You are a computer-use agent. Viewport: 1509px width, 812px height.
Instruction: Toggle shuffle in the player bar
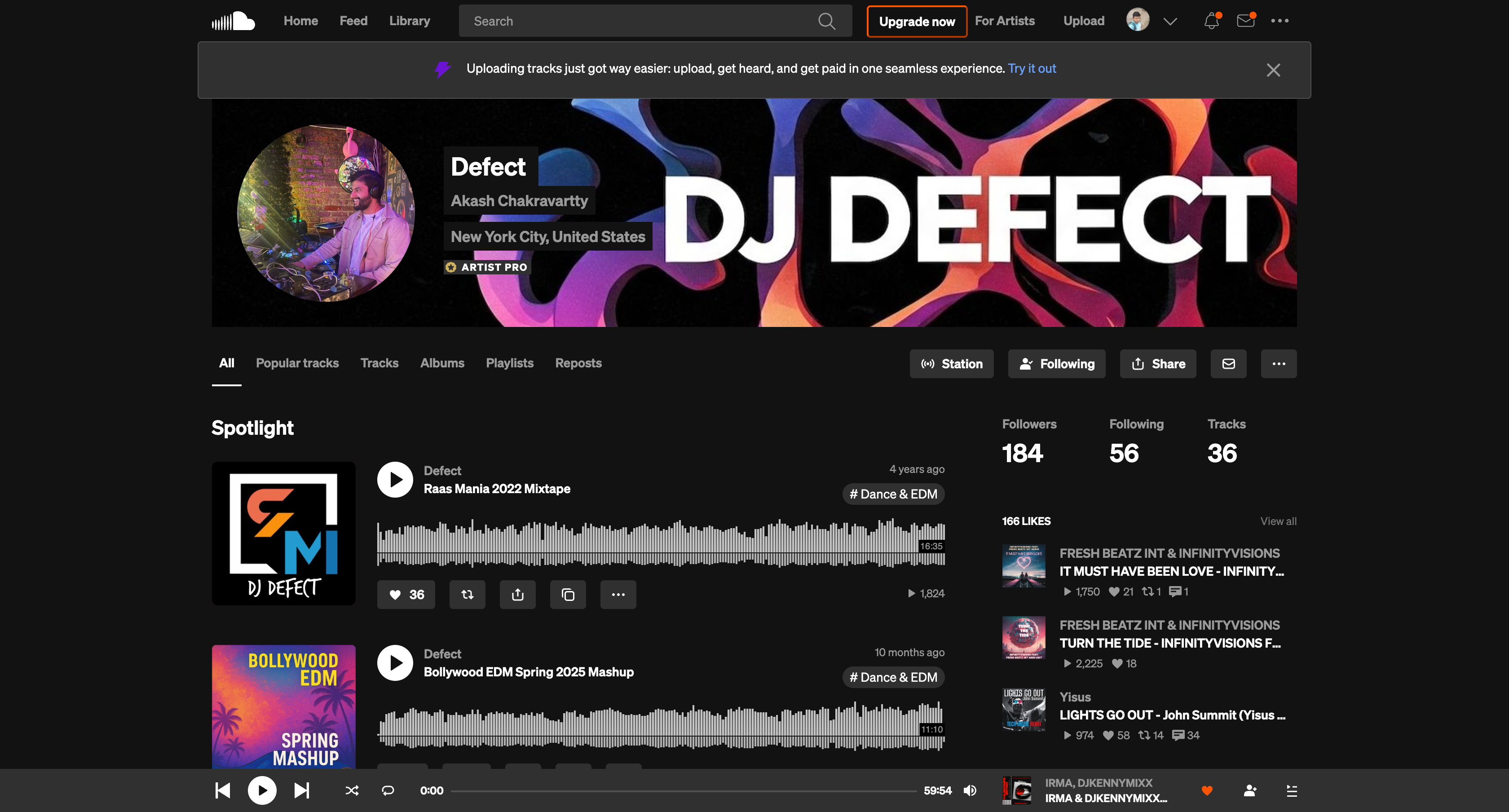tap(352, 790)
